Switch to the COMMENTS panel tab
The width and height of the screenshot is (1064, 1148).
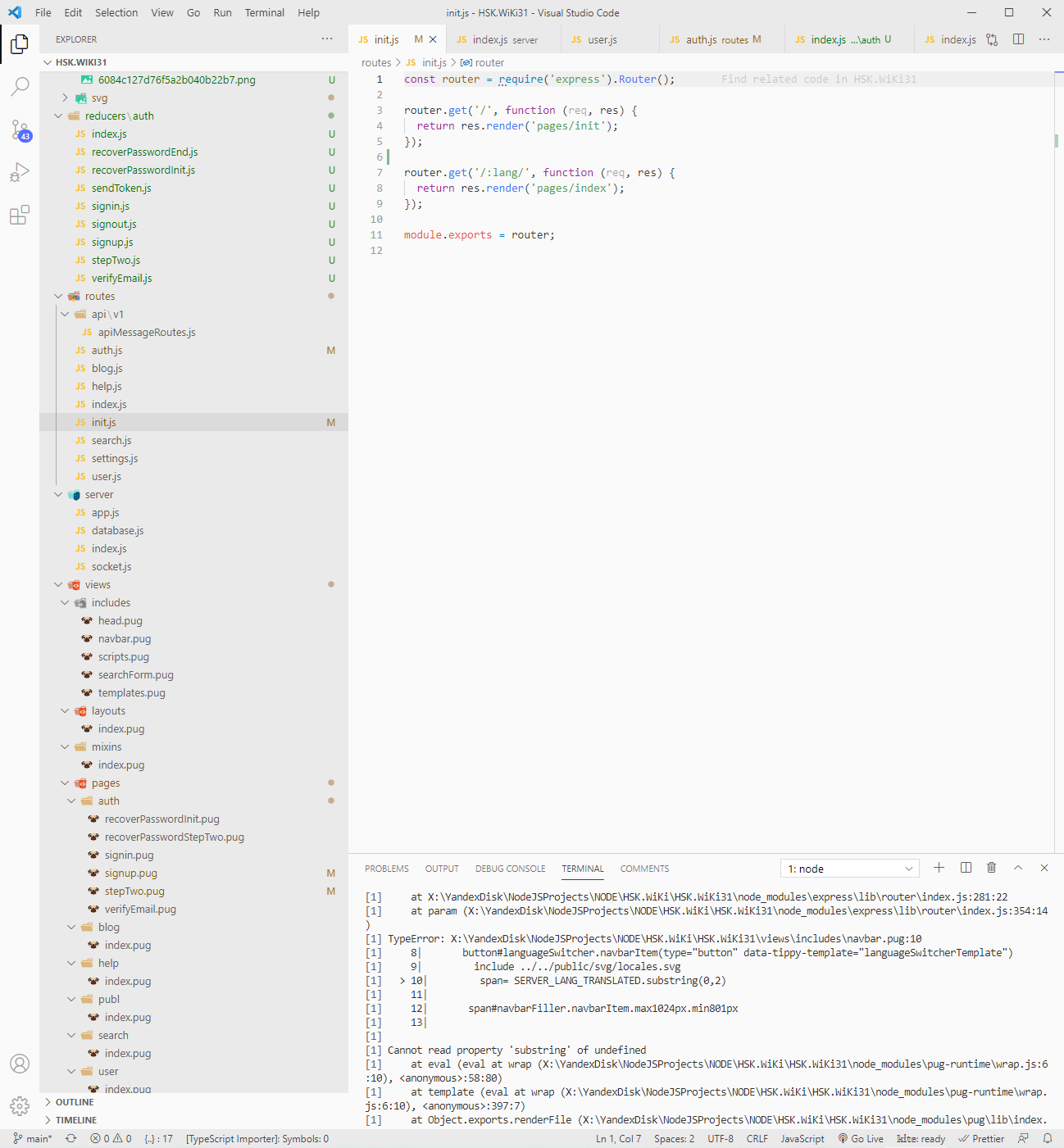[645, 869]
